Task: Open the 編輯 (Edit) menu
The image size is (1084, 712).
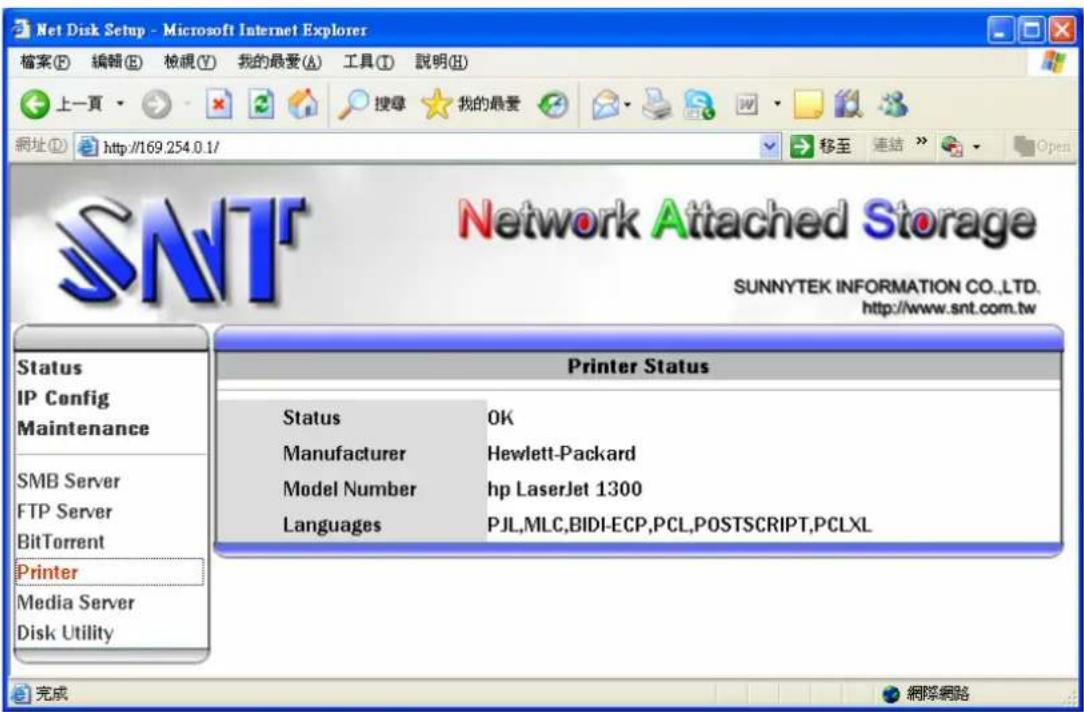Action: click(x=117, y=62)
